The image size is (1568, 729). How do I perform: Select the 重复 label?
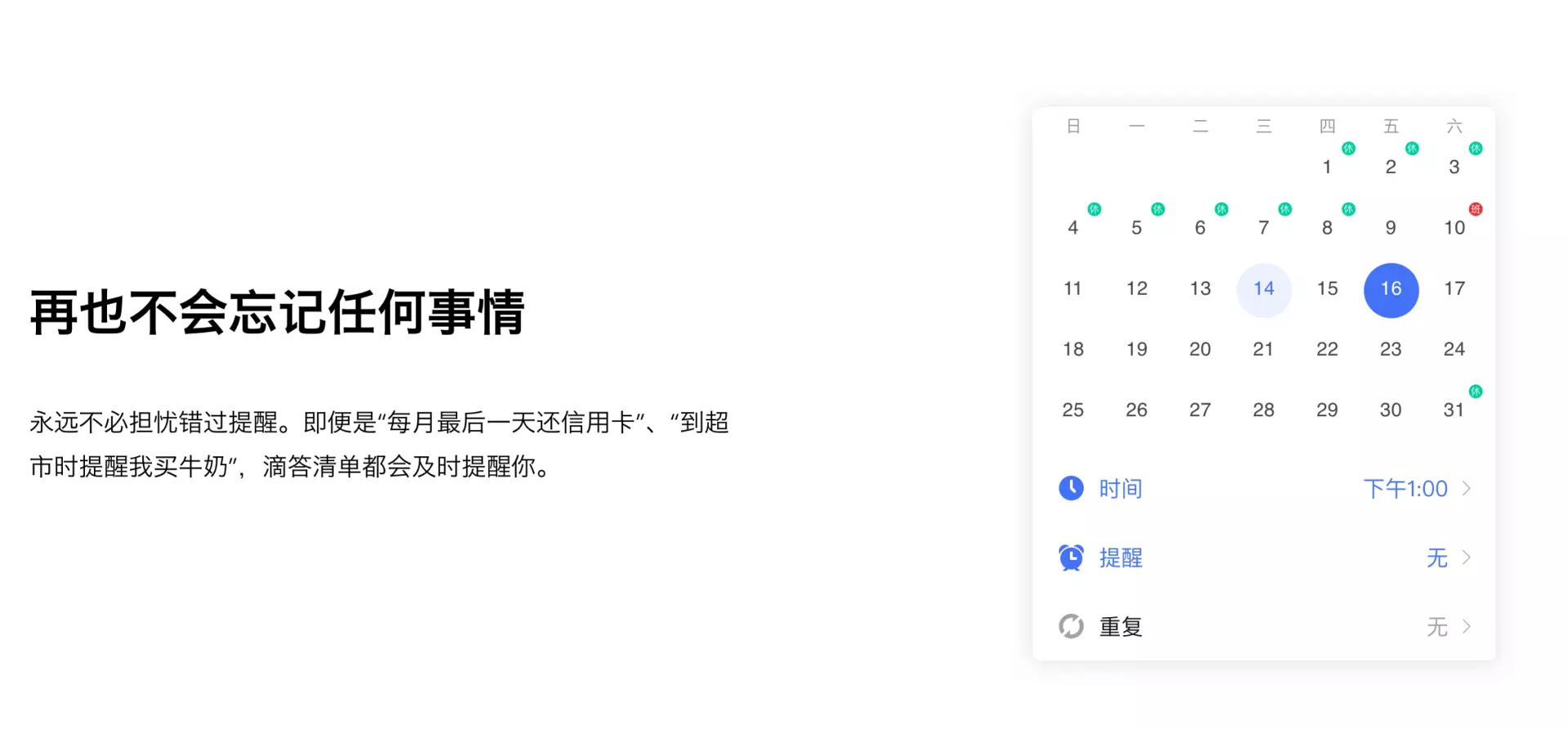click(x=1120, y=626)
